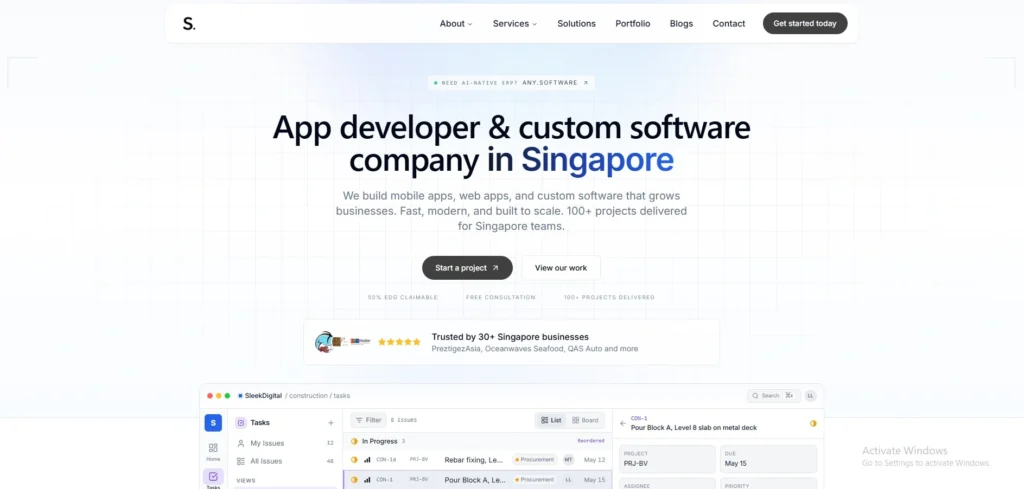Click the DUE May 15 field
Screen dimensions: 1024x489
tap(768, 459)
